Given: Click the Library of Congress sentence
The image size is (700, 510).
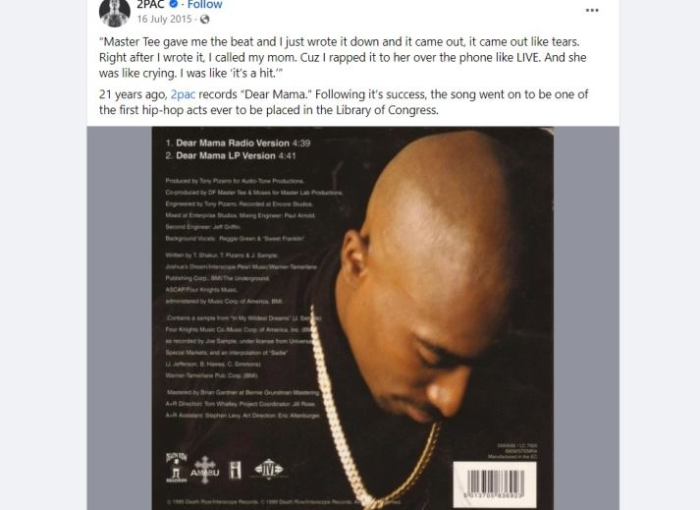Looking at the screenshot, I should [x=344, y=102].
